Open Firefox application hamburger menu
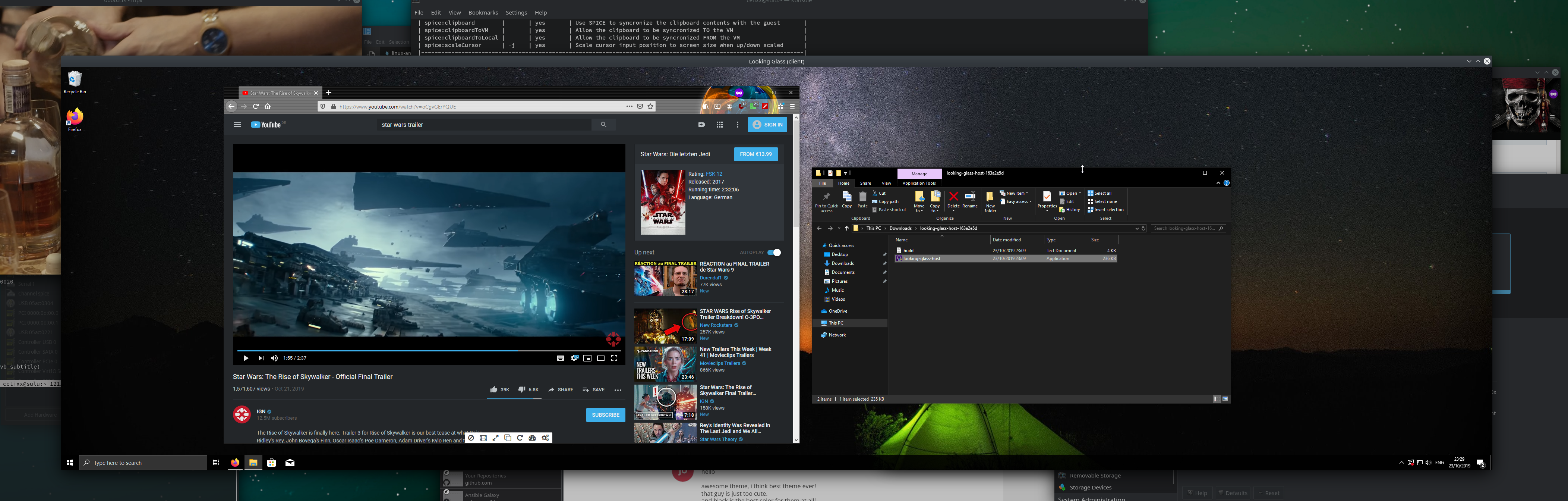The height and width of the screenshot is (501, 1568). point(792,107)
